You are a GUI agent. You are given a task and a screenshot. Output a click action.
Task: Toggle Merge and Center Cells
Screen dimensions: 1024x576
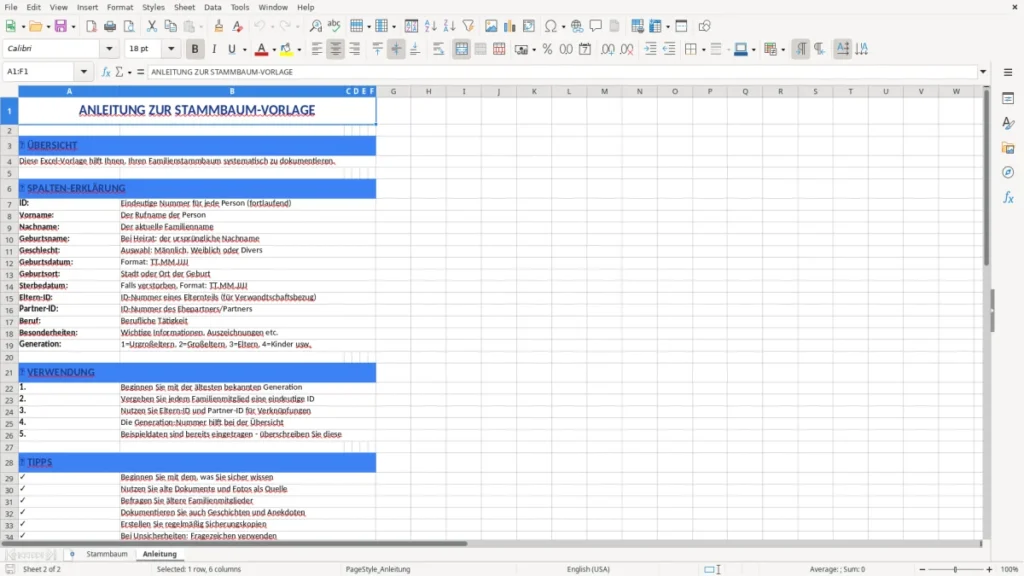(x=461, y=49)
